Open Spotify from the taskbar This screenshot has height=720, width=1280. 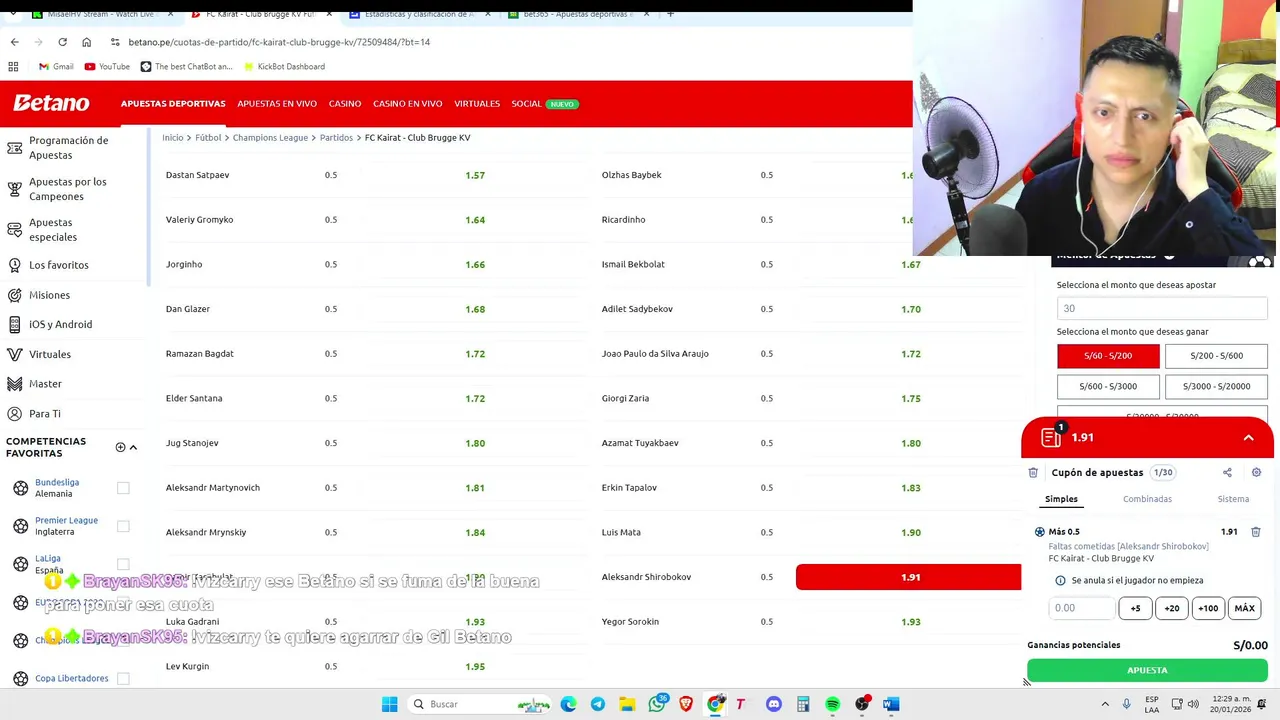[832, 704]
